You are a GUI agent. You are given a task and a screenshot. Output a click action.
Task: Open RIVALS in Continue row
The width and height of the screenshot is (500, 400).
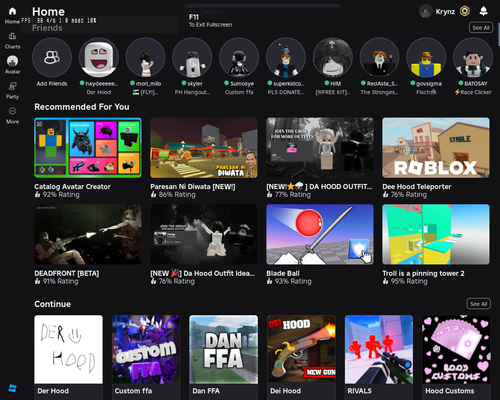pos(379,349)
